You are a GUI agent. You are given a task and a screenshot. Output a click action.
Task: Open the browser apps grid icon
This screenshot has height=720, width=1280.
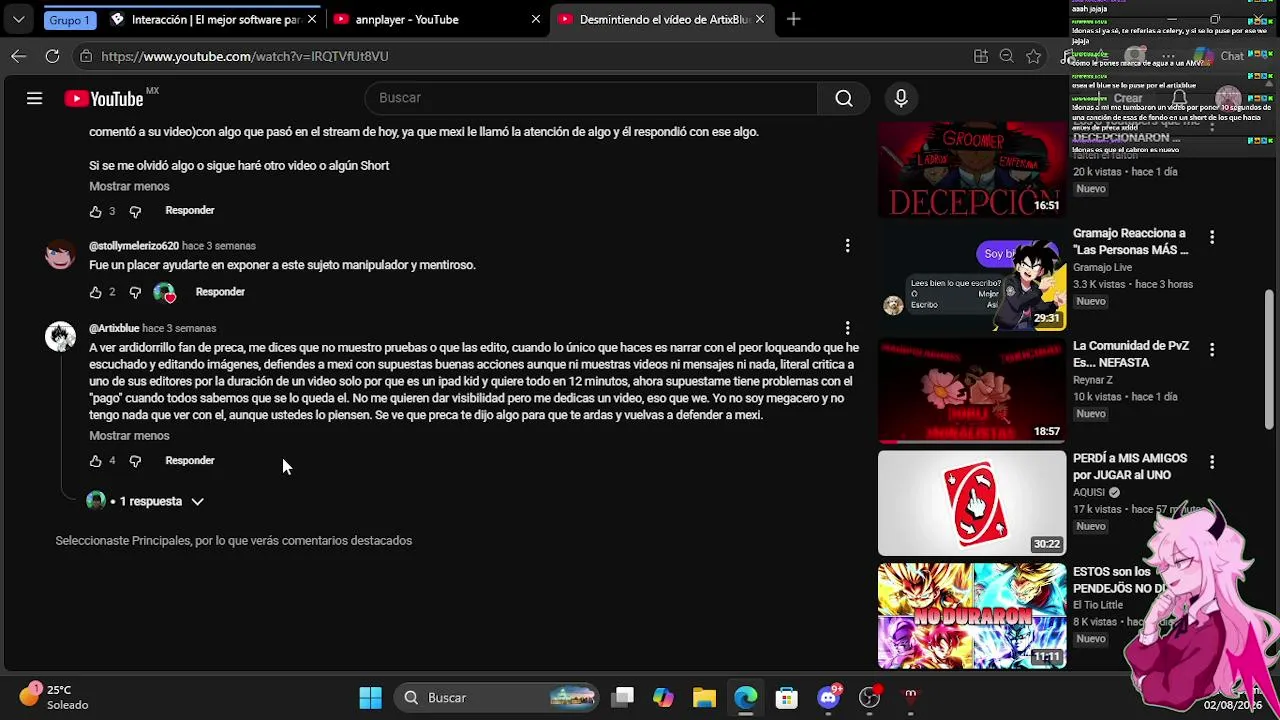pos(981,56)
